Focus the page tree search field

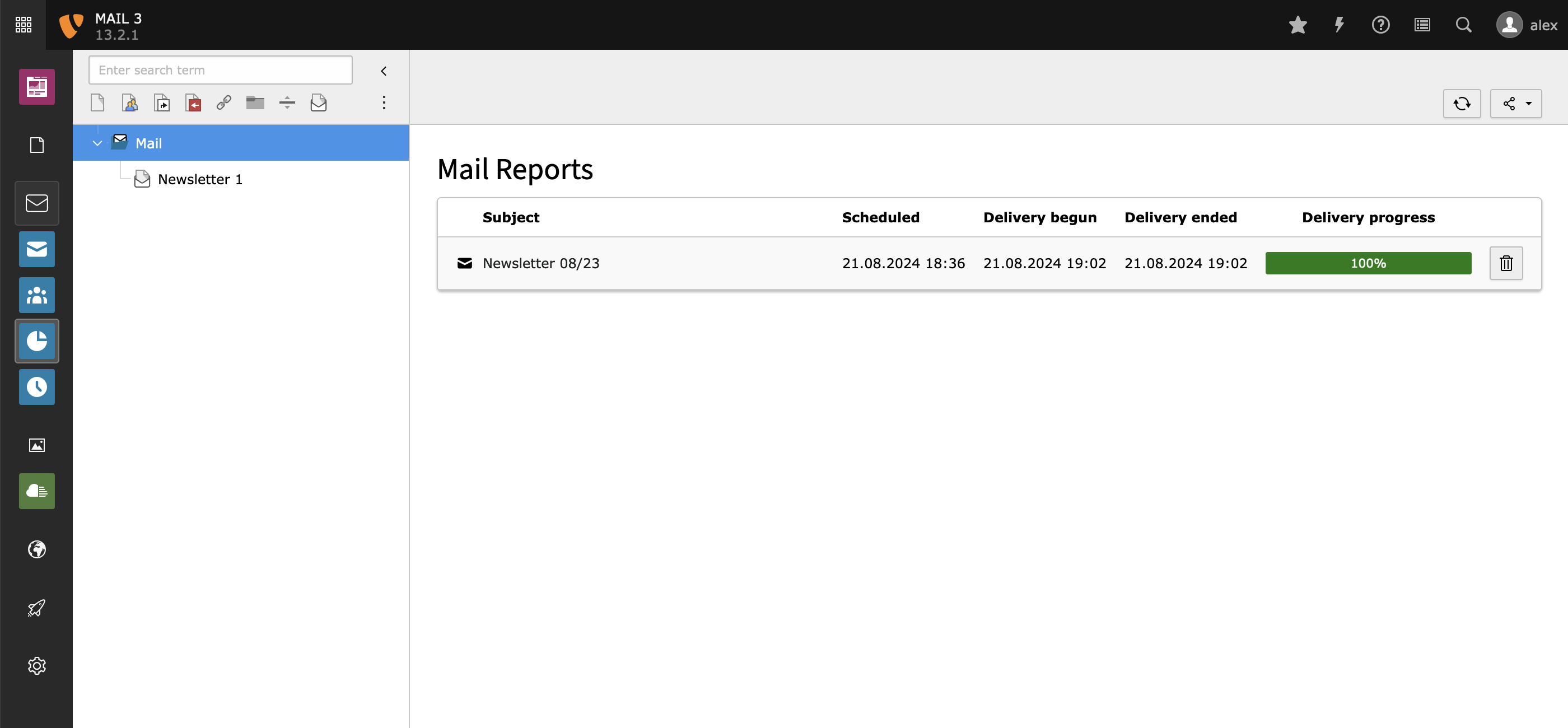pyautogui.click(x=220, y=70)
